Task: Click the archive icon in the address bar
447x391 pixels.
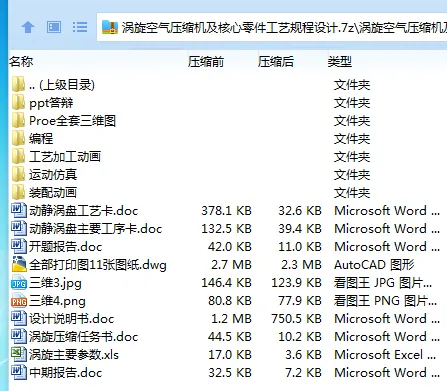Action: (110, 27)
